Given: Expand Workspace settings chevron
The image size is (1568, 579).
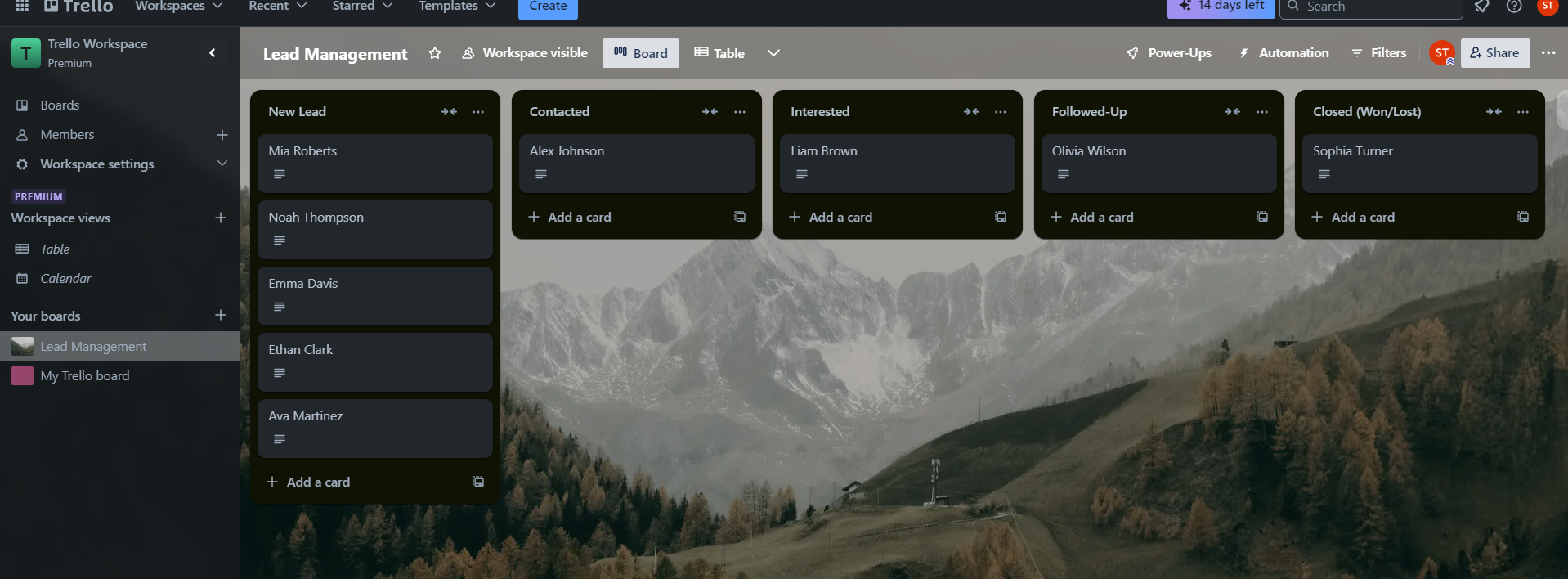Looking at the screenshot, I should (x=222, y=164).
